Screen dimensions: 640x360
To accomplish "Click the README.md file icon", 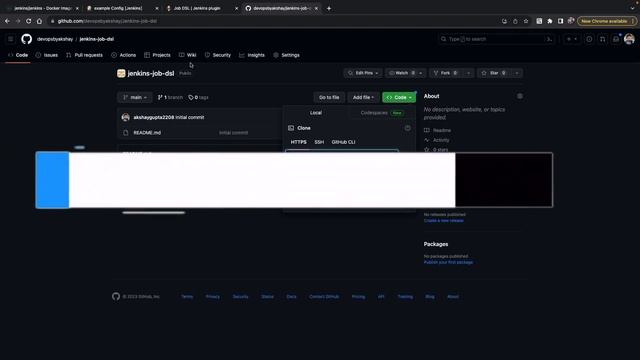I will [x=126, y=133].
